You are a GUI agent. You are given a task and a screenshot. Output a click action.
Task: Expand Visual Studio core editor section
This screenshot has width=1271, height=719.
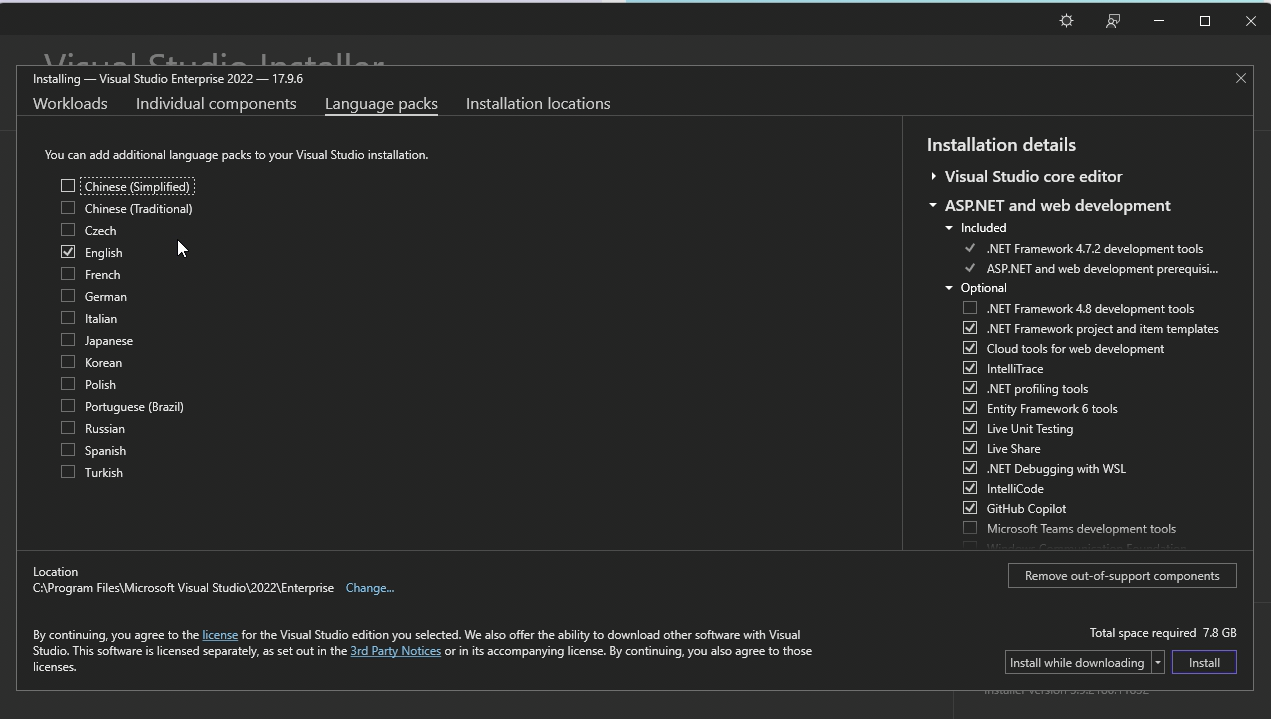pyautogui.click(x=933, y=177)
